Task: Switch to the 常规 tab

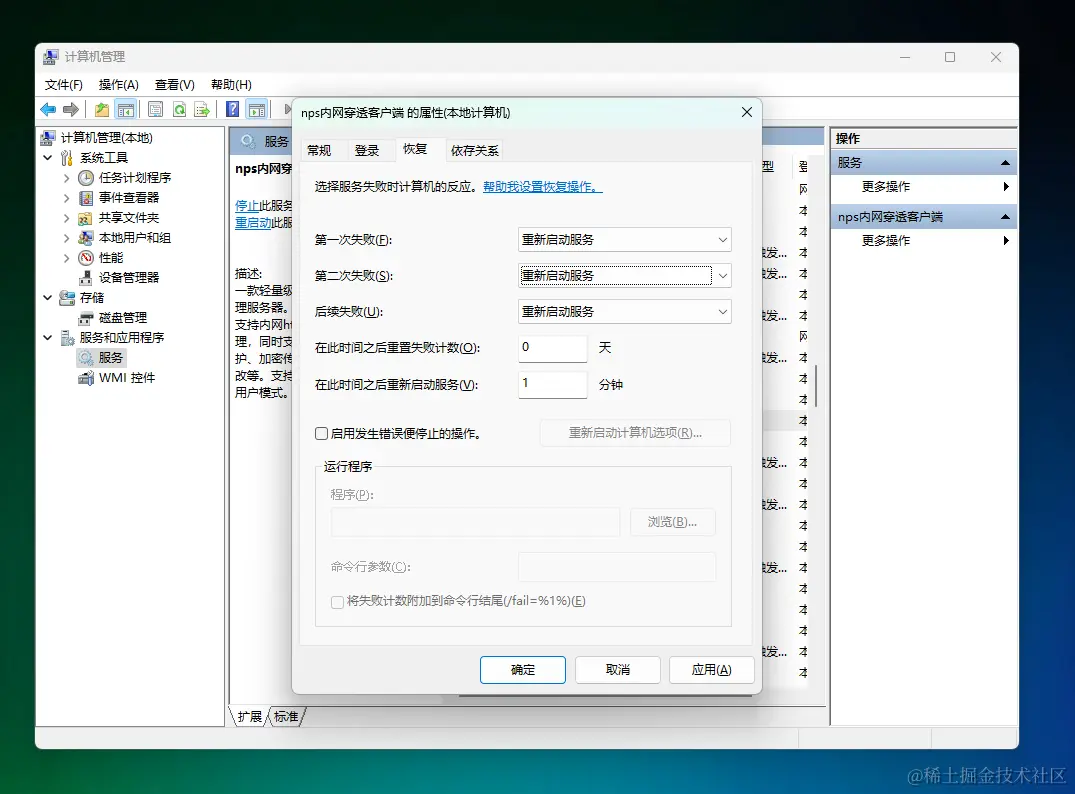Action: coord(319,151)
